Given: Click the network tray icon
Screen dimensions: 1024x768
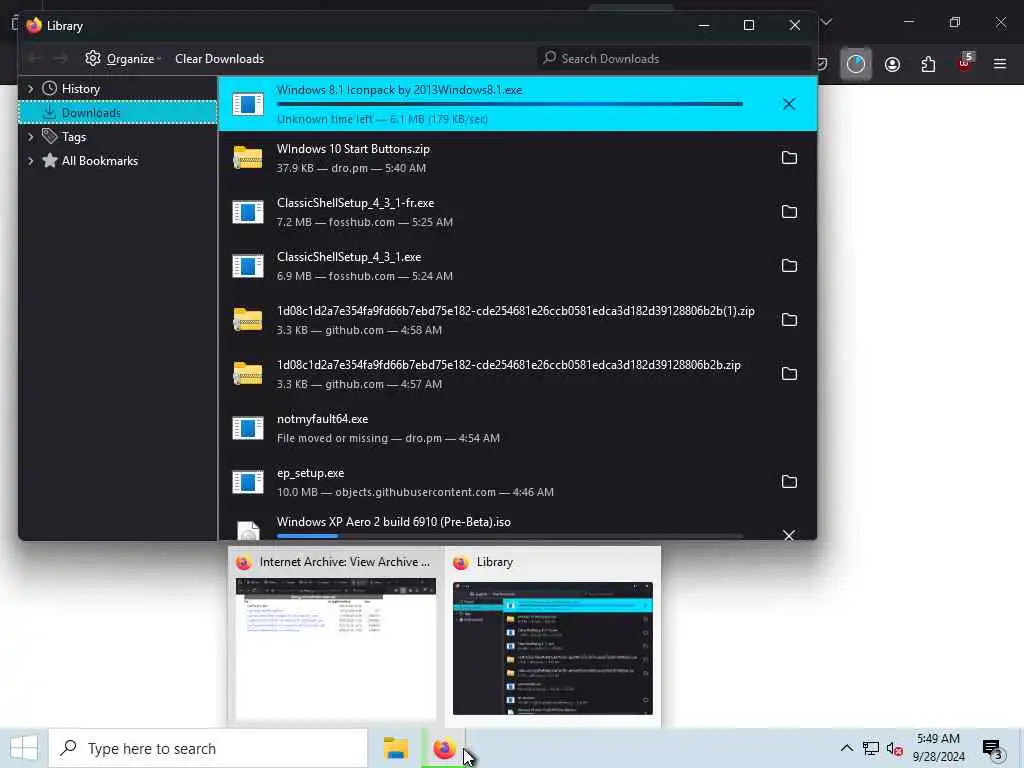Looking at the screenshot, I should pyautogui.click(x=871, y=748).
